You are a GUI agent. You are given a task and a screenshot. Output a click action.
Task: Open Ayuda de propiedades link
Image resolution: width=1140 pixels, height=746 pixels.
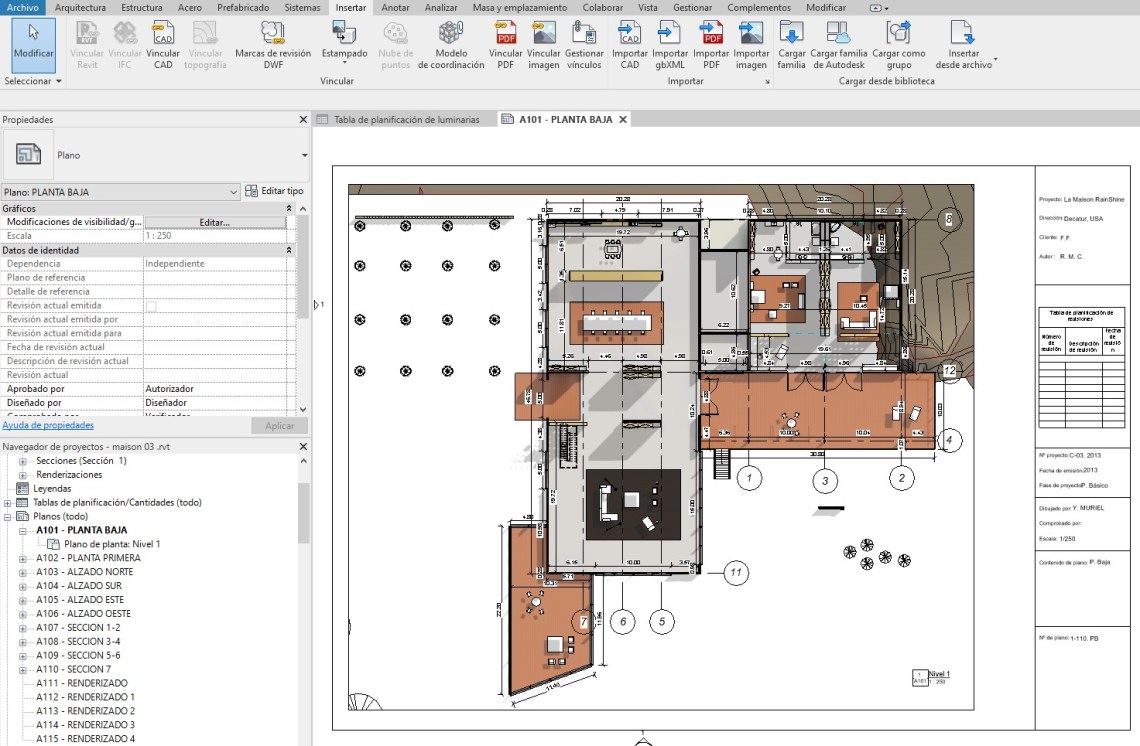(x=48, y=425)
